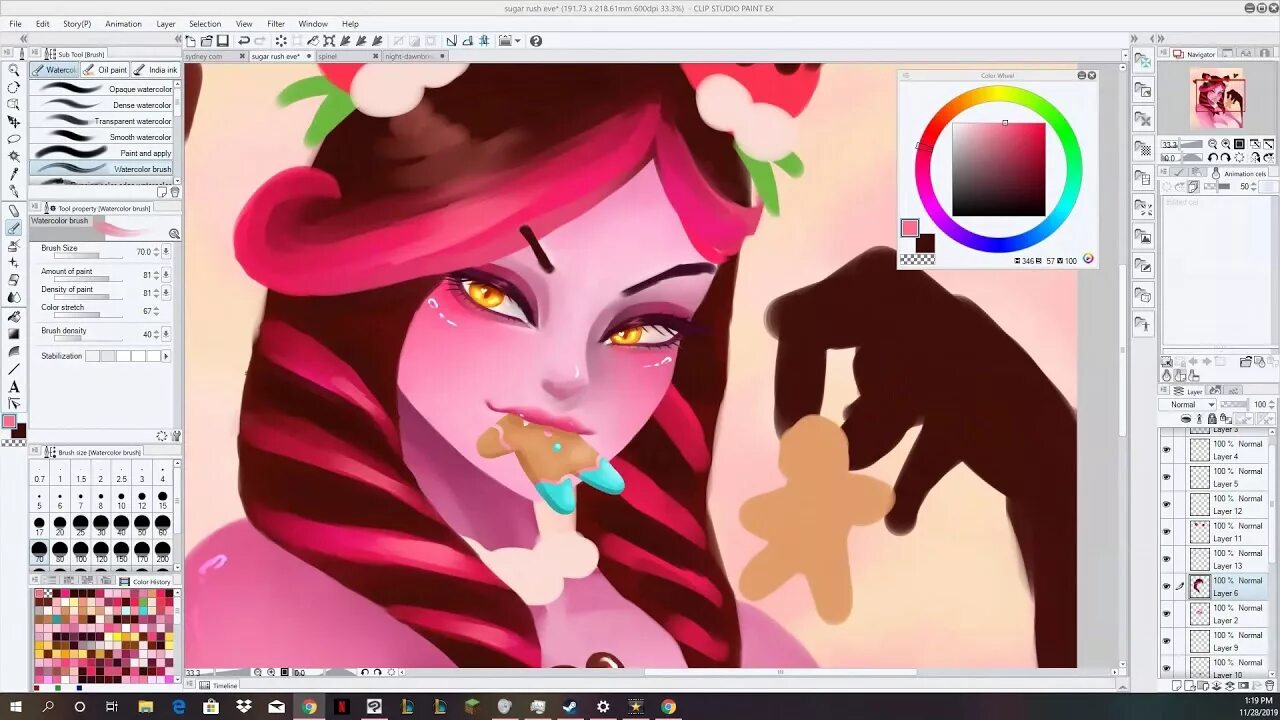Open the Layer menu
This screenshot has width=1280, height=720.
[x=166, y=23]
